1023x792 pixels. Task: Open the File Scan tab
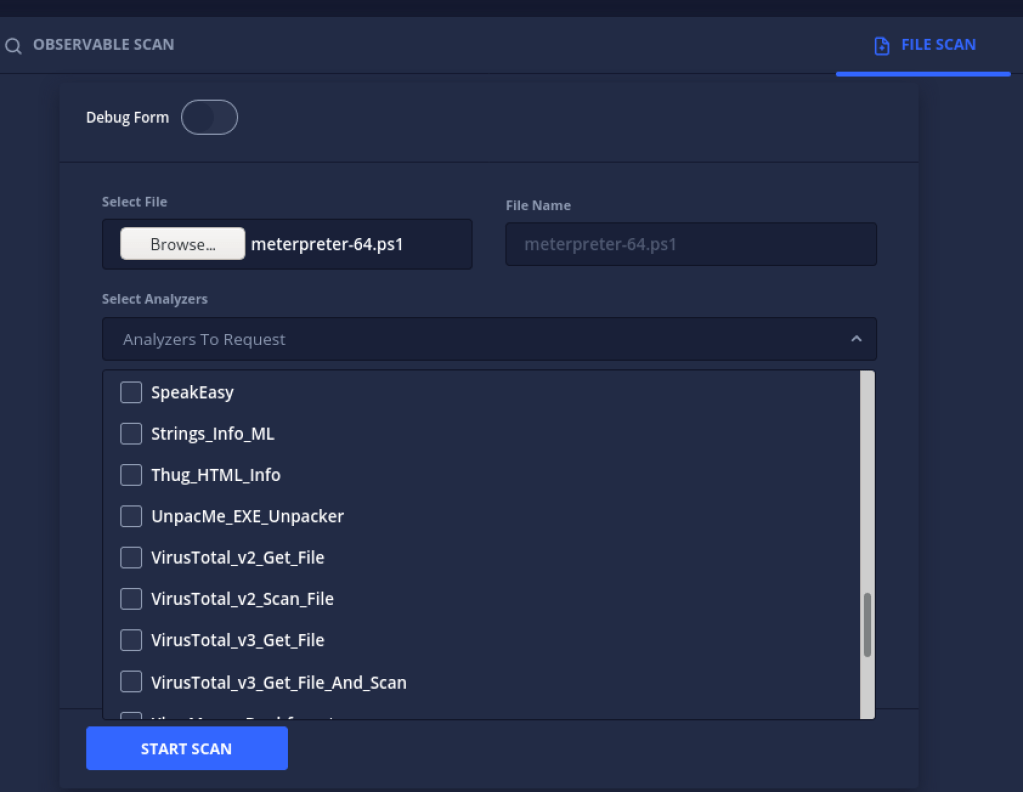pyautogui.click(x=937, y=45)
